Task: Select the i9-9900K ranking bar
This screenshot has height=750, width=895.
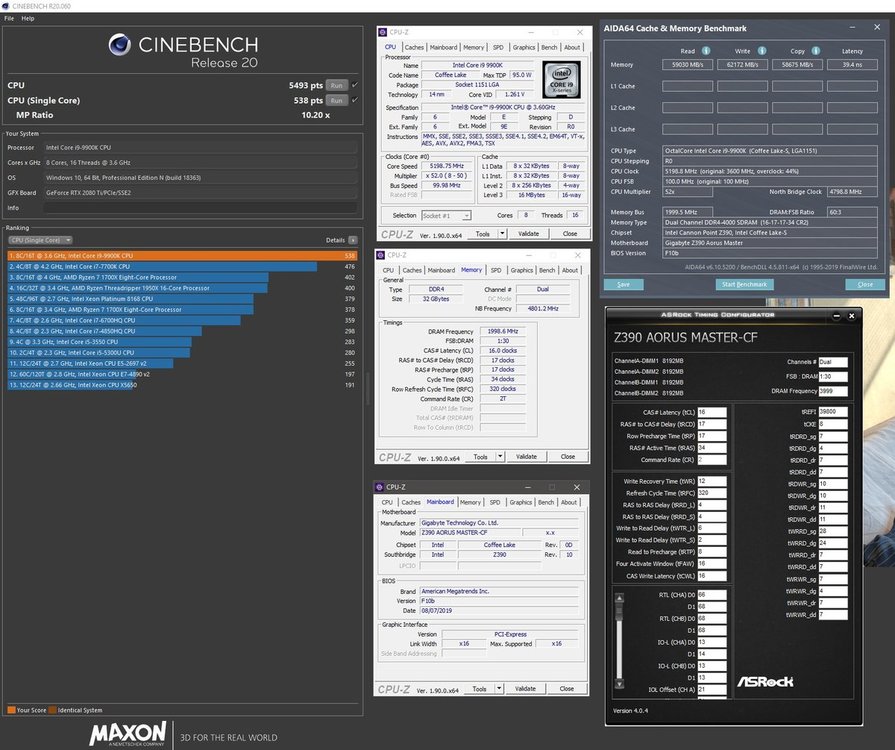Action: coord(183,256)
